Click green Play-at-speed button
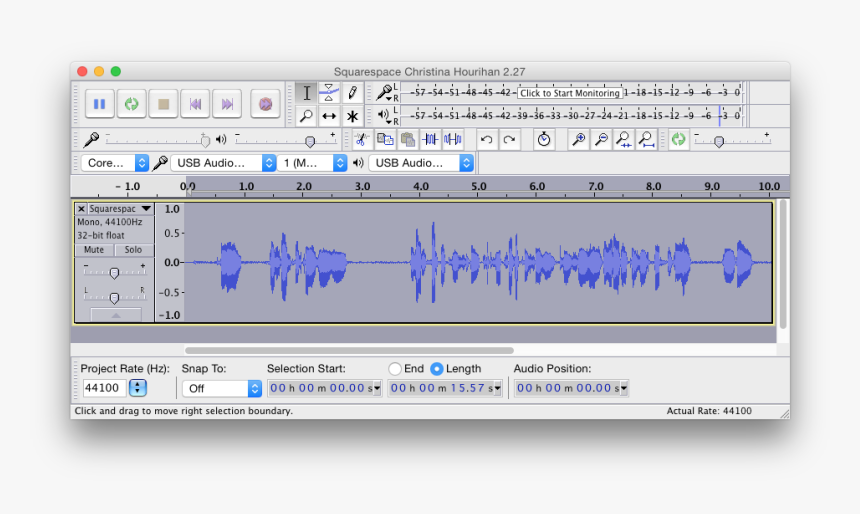This screenshot has width=860, height=514. click(x=678, y=139)
